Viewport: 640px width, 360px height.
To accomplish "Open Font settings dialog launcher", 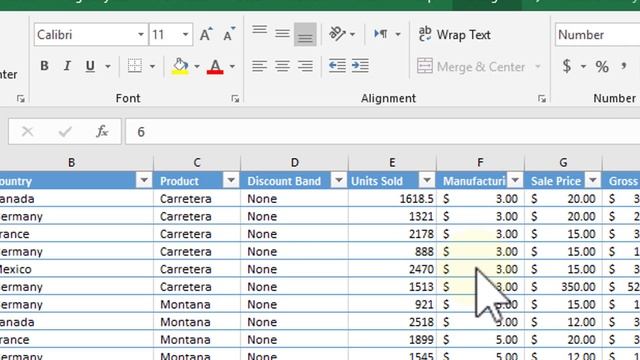I will tap(235, 98).
